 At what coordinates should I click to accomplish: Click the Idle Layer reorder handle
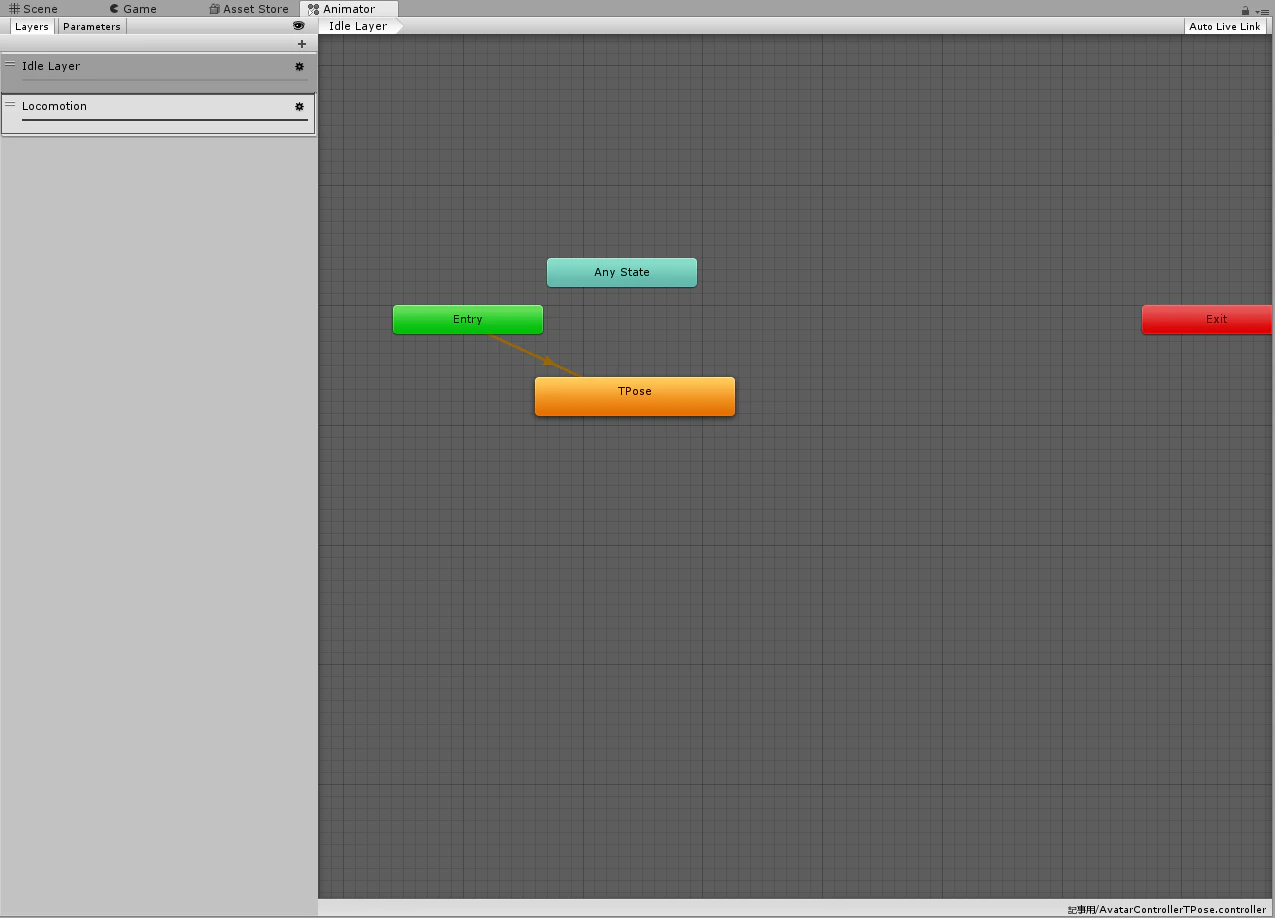[10, 65]
